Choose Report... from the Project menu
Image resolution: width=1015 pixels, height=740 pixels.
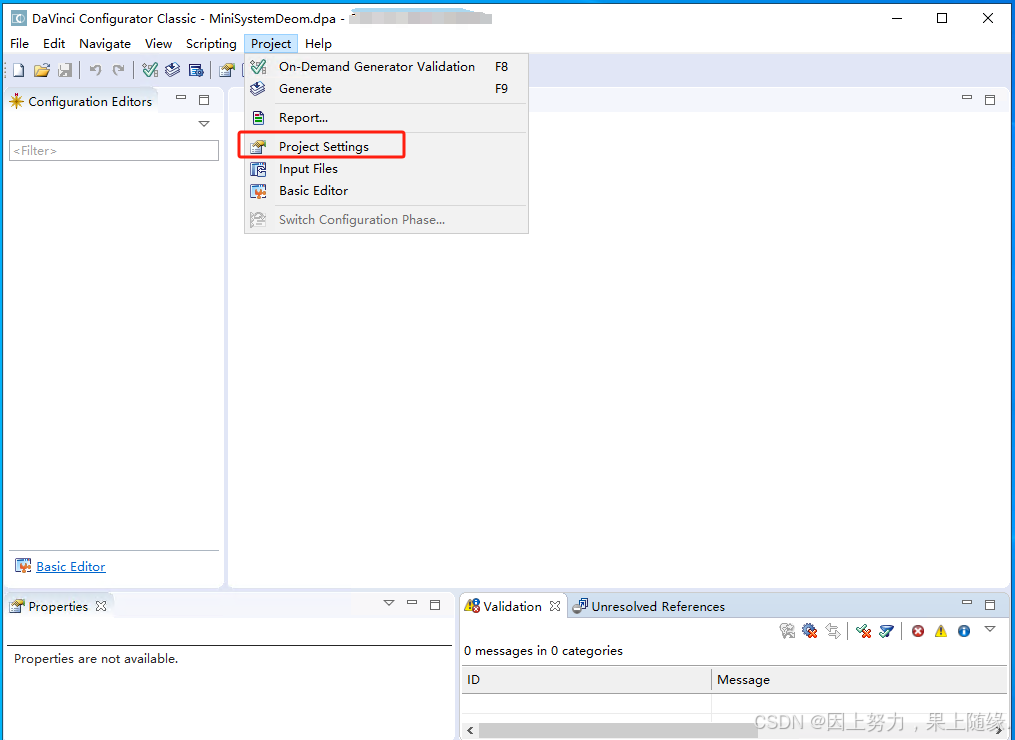[386, 118]
